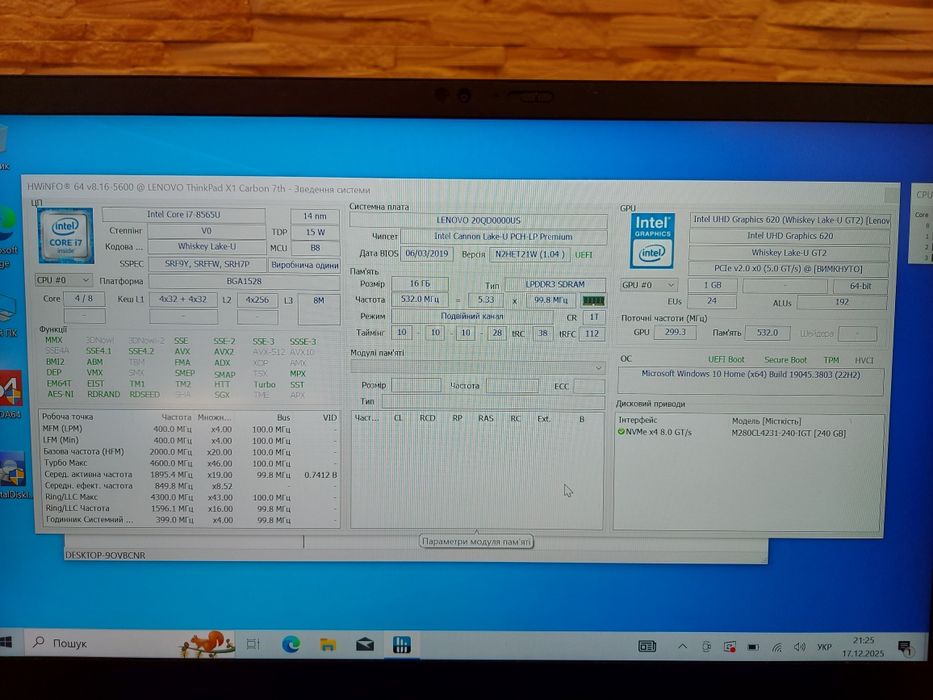Viewport: 933px width, 700px height.
Task: Click the AVX2 feature label
Action: click(224, 352)
